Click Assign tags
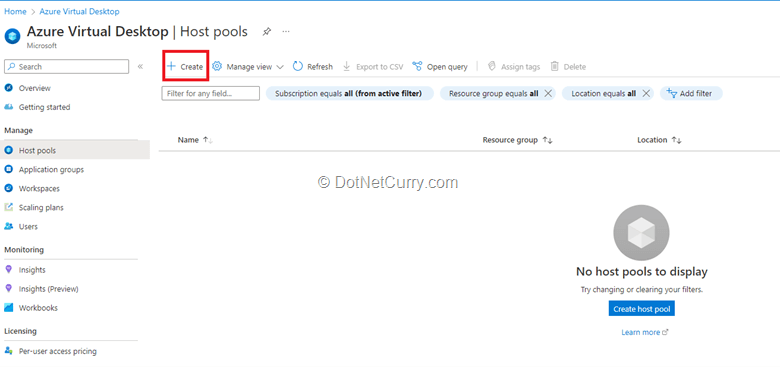Image resolution: width=780 pixels, height=367 pixels. click(x=513, y=67)
